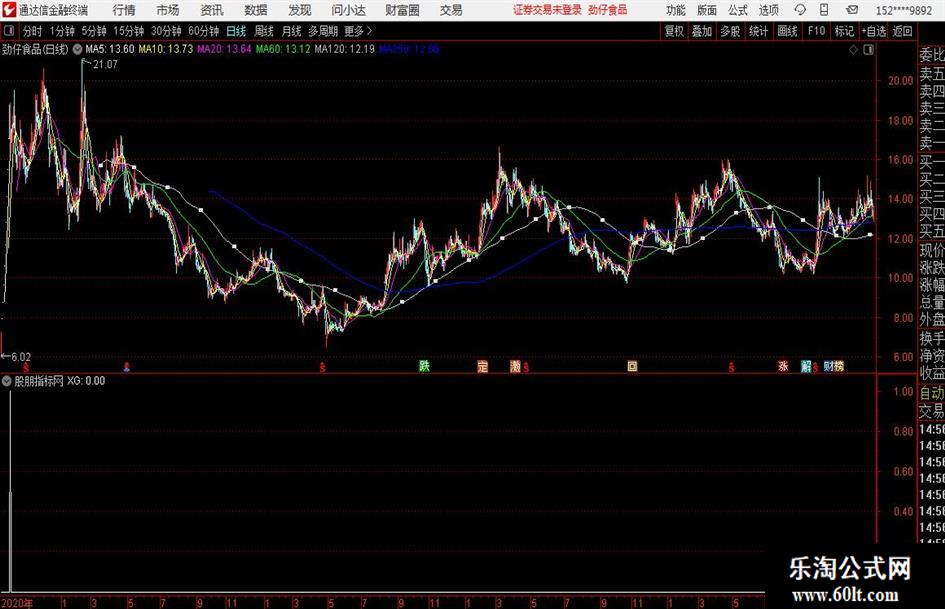This screenshot has width=945, height=609.
Task: Click the 标记 mark button
Action: click(x=844, y=31)
